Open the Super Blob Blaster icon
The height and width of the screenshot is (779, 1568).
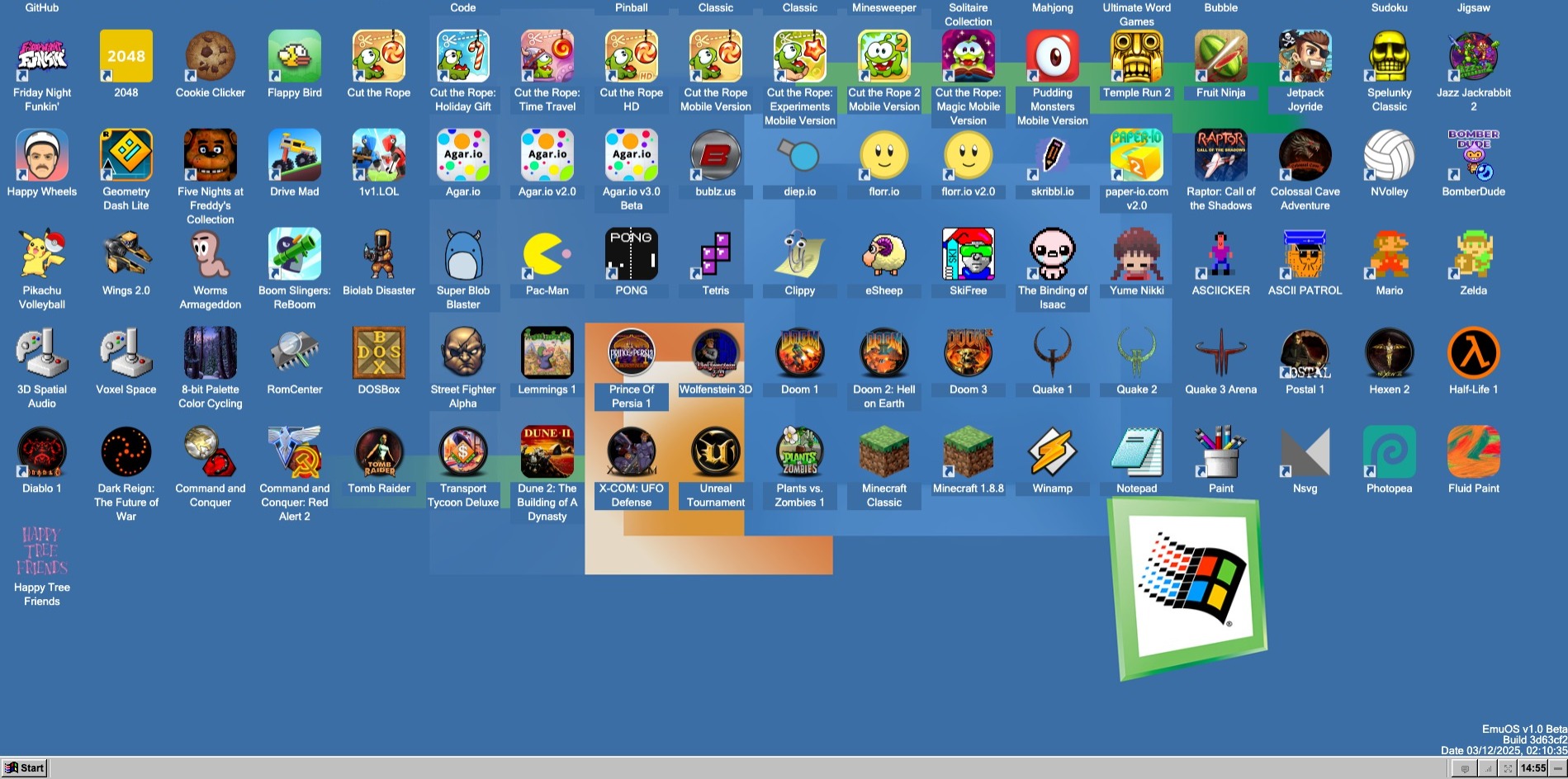tap(463, 254)
